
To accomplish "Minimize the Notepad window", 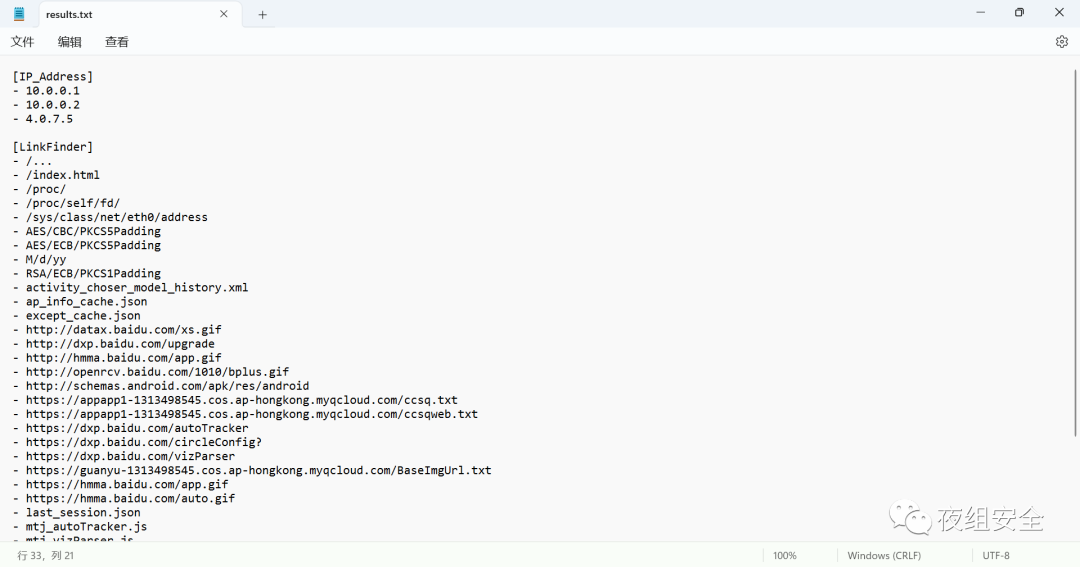I will (x=980, y=12).
